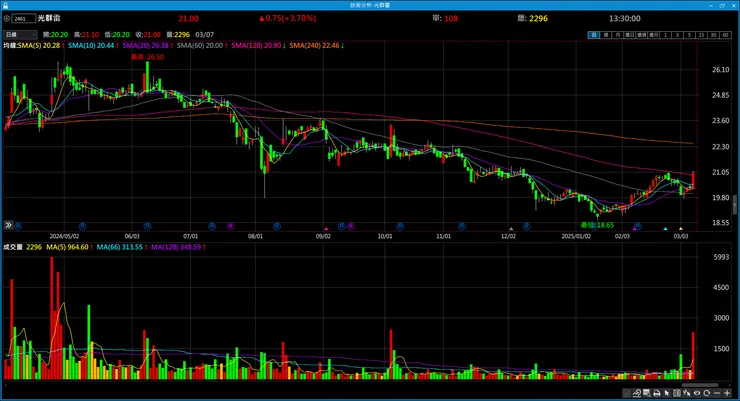Click the zoom-in plus icon at bottom right

pos(727,393)
